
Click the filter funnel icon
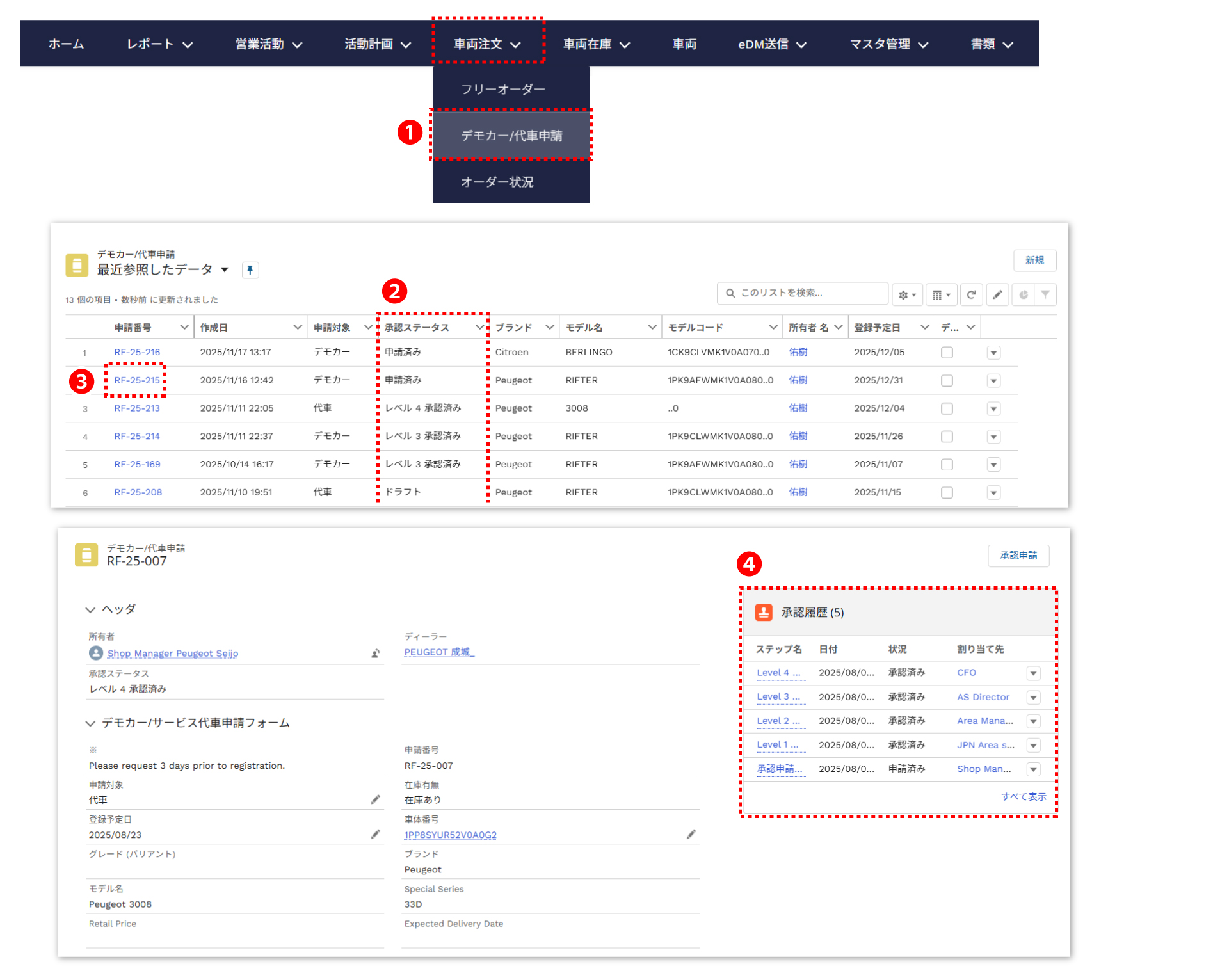point(1045,294)
